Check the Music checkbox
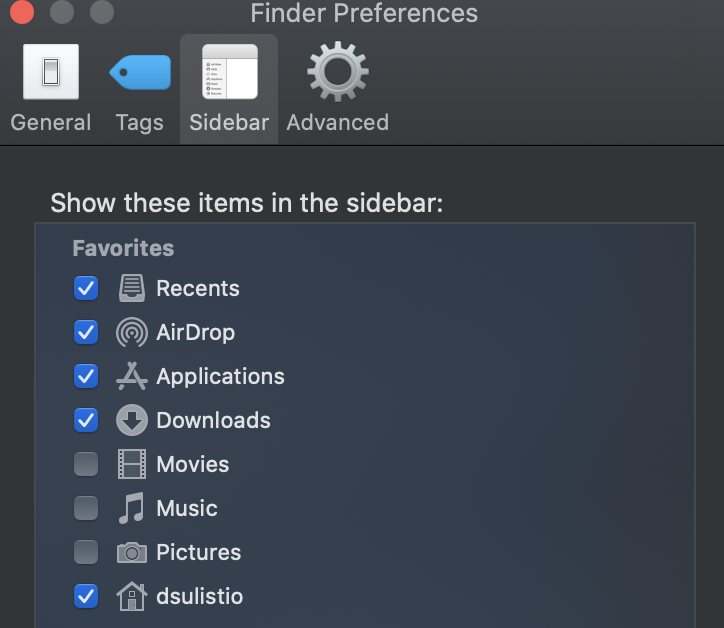 86,508
